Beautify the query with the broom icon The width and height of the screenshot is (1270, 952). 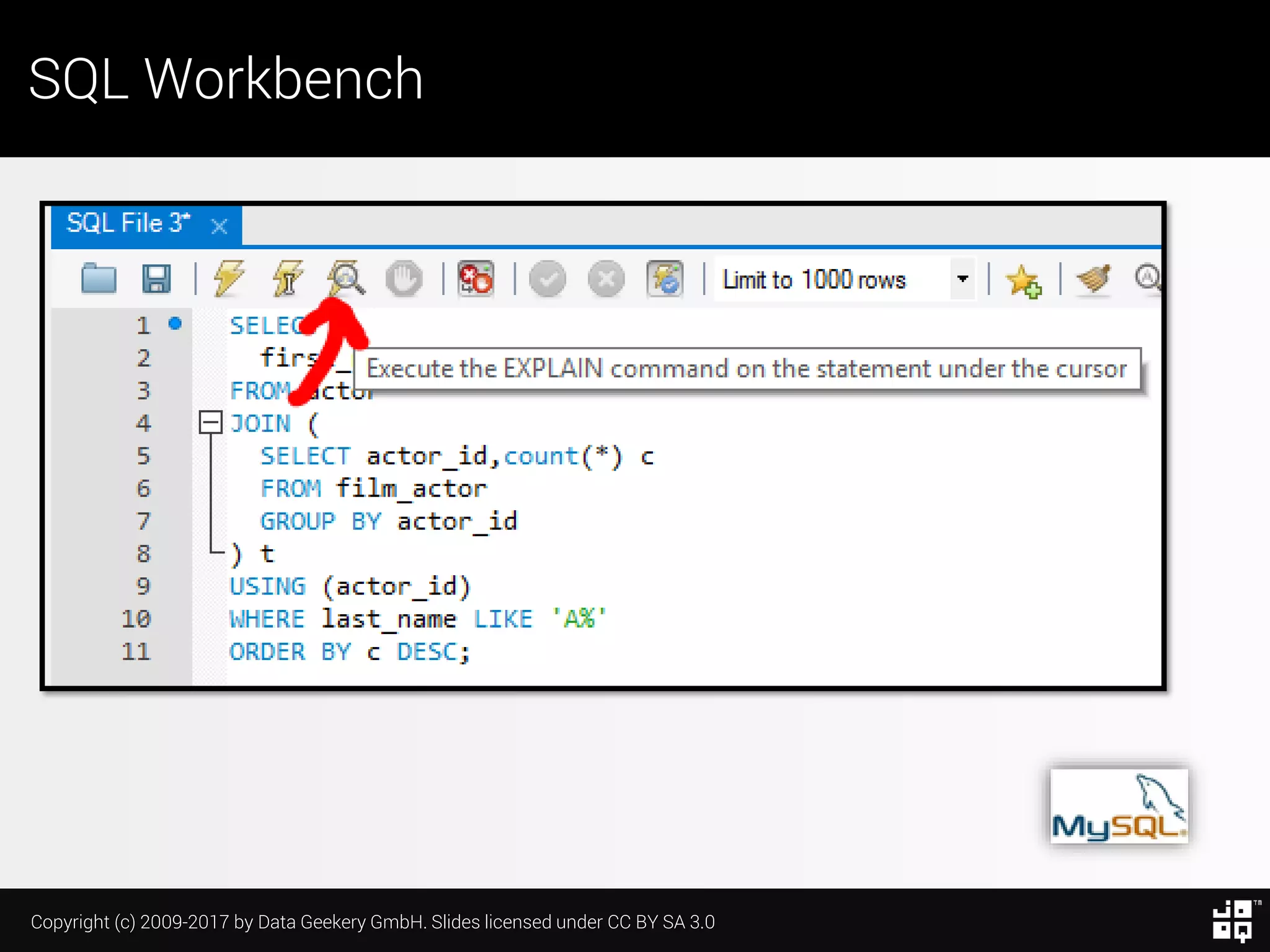1094,278
